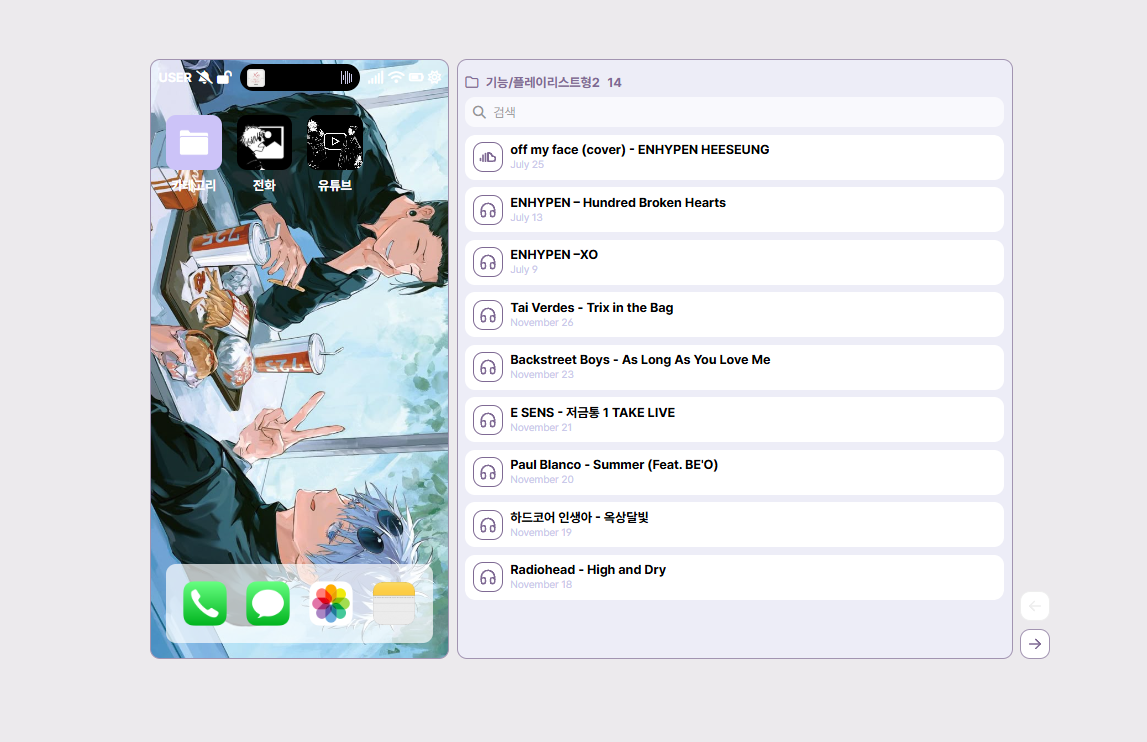This screenshot has height=742, width=1147.
Task: Open the 유튜브 video app icon
Action: pyautogui.click(x=335, y=143)
